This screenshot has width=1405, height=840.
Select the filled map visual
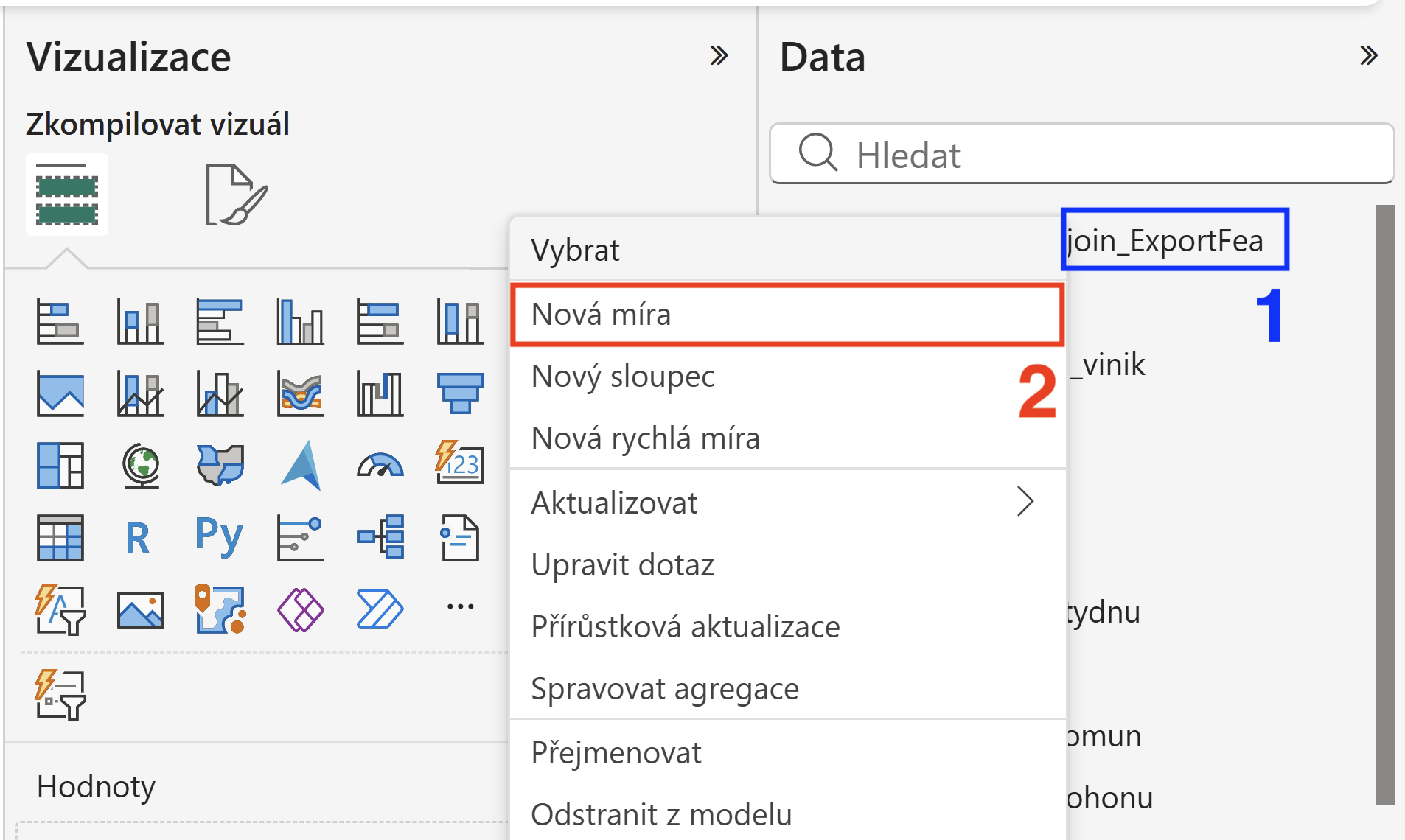pyautogui.click(x=220, y=466)
